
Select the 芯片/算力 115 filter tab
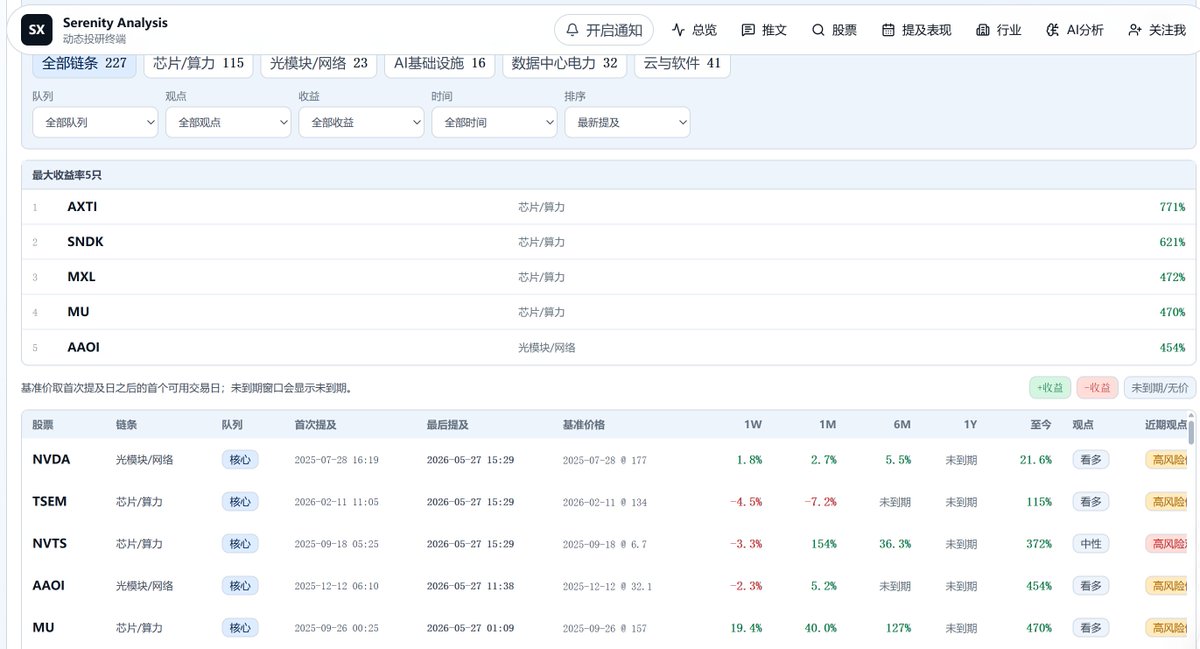click(199, 63)
